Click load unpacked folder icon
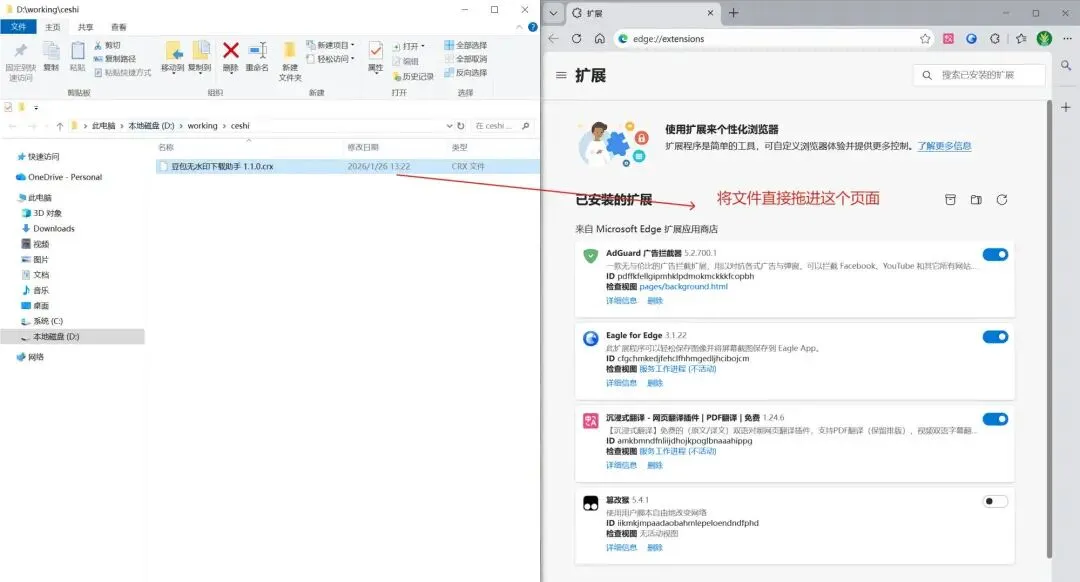 pos(976,200)
